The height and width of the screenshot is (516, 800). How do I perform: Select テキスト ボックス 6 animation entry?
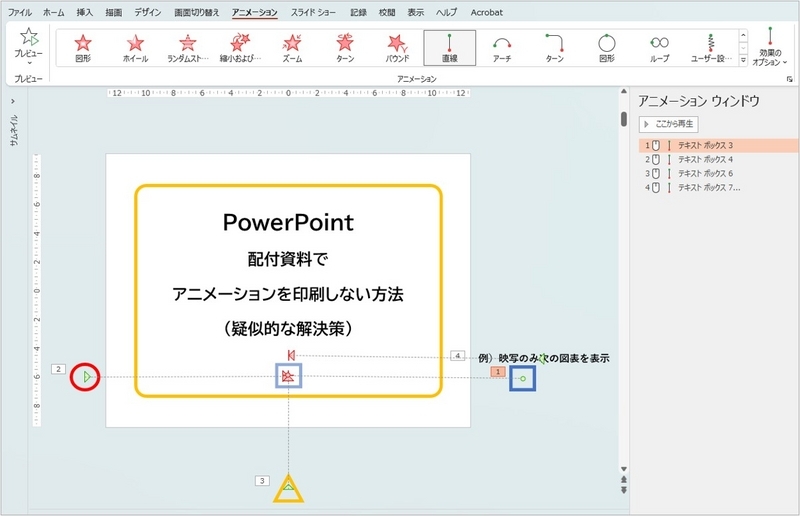[x=718, y=174]
